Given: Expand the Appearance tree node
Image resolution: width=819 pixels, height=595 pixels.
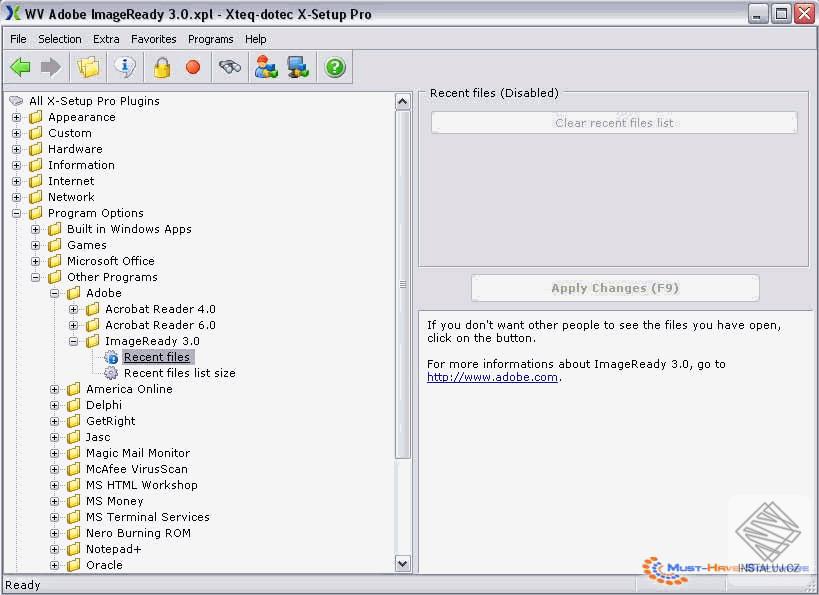Looking at the screenshot, I should coord(16,118).
